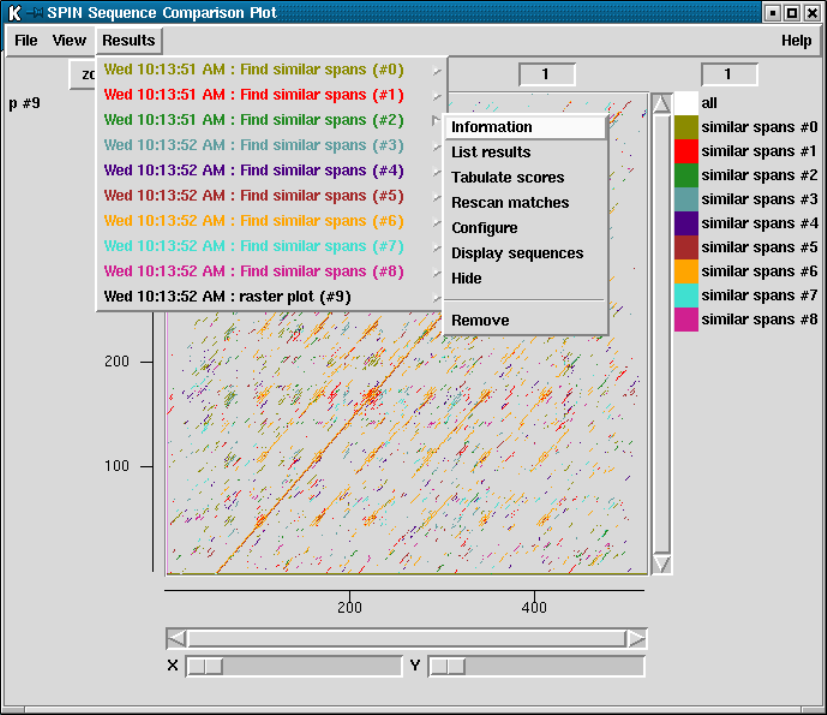
Task: Click the Y zoom slider handle
Action: [447, 667]
